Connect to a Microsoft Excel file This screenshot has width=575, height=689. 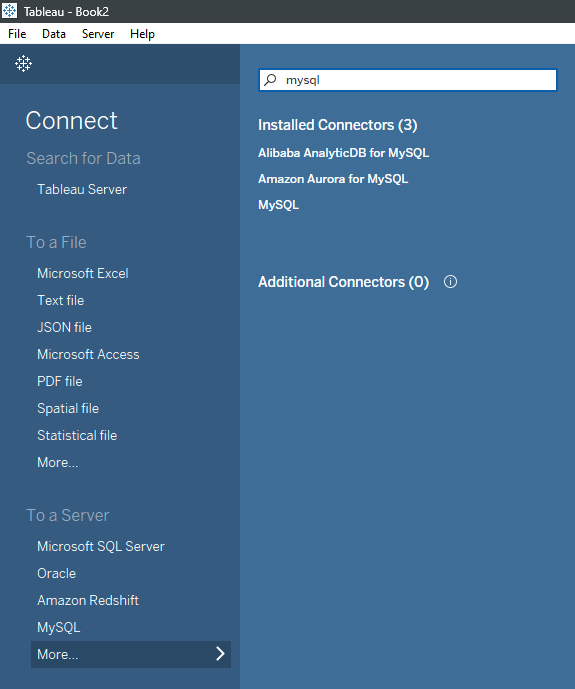click(x=83, y=273)
